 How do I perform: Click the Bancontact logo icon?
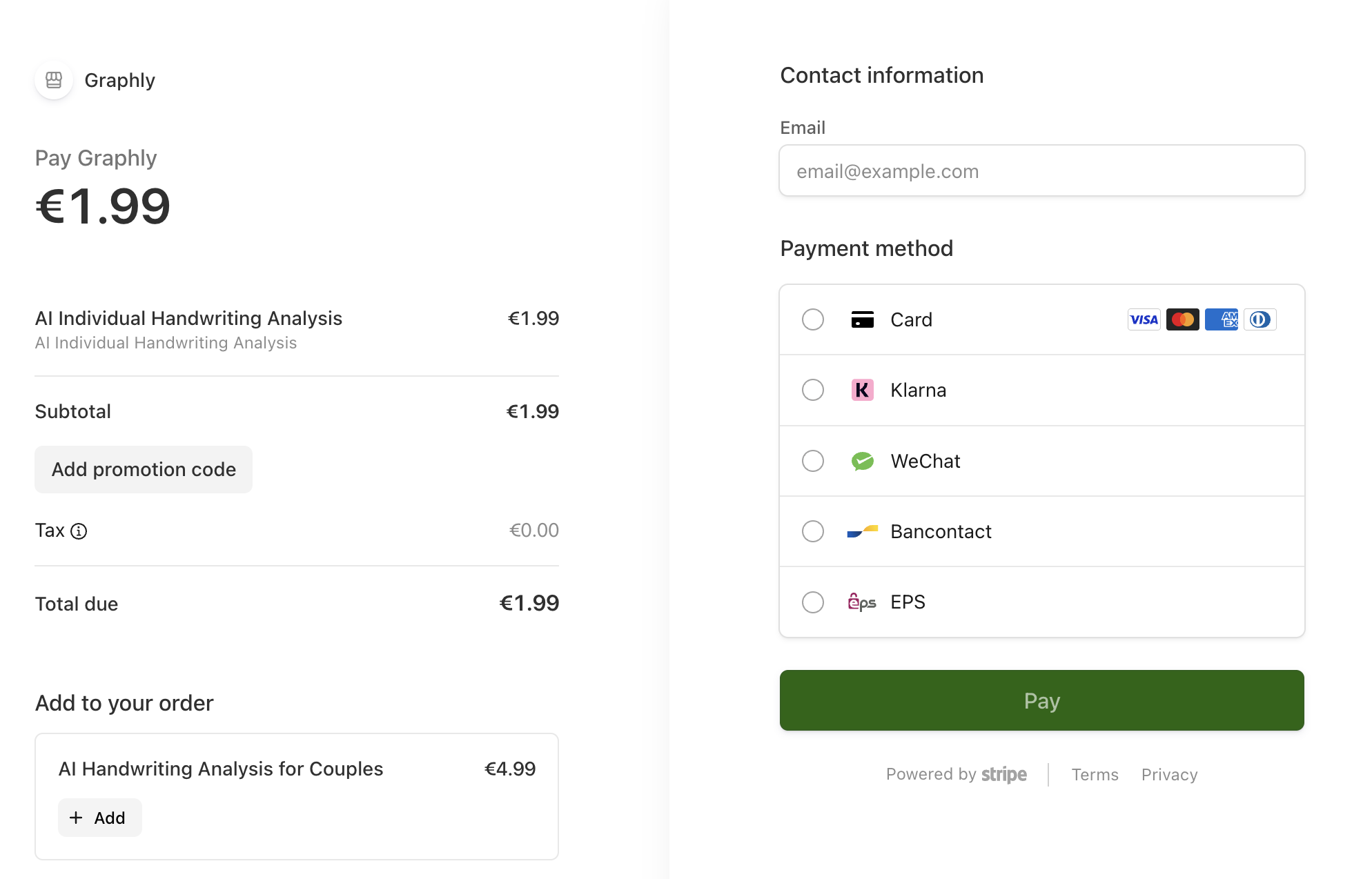862,531
